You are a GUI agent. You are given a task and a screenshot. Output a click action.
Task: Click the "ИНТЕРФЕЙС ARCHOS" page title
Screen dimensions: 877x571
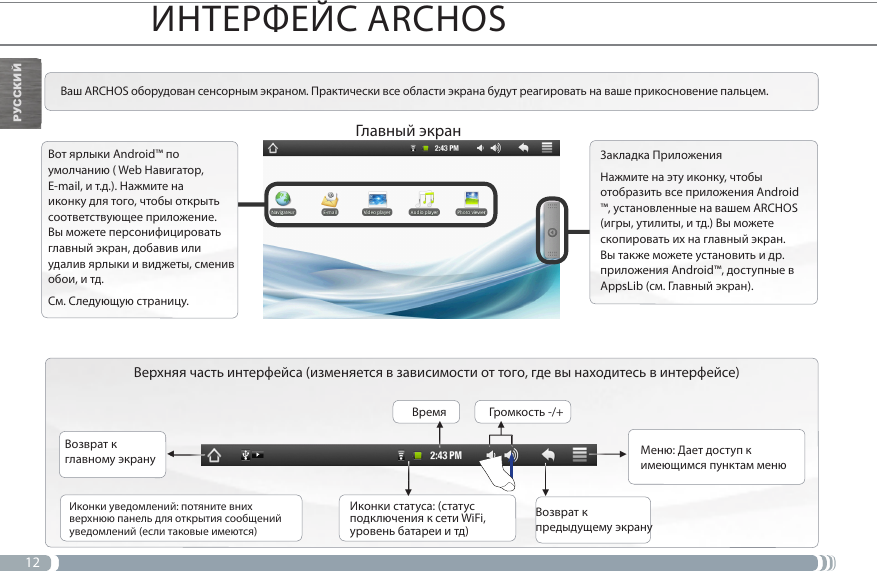[x=328, y=19]
